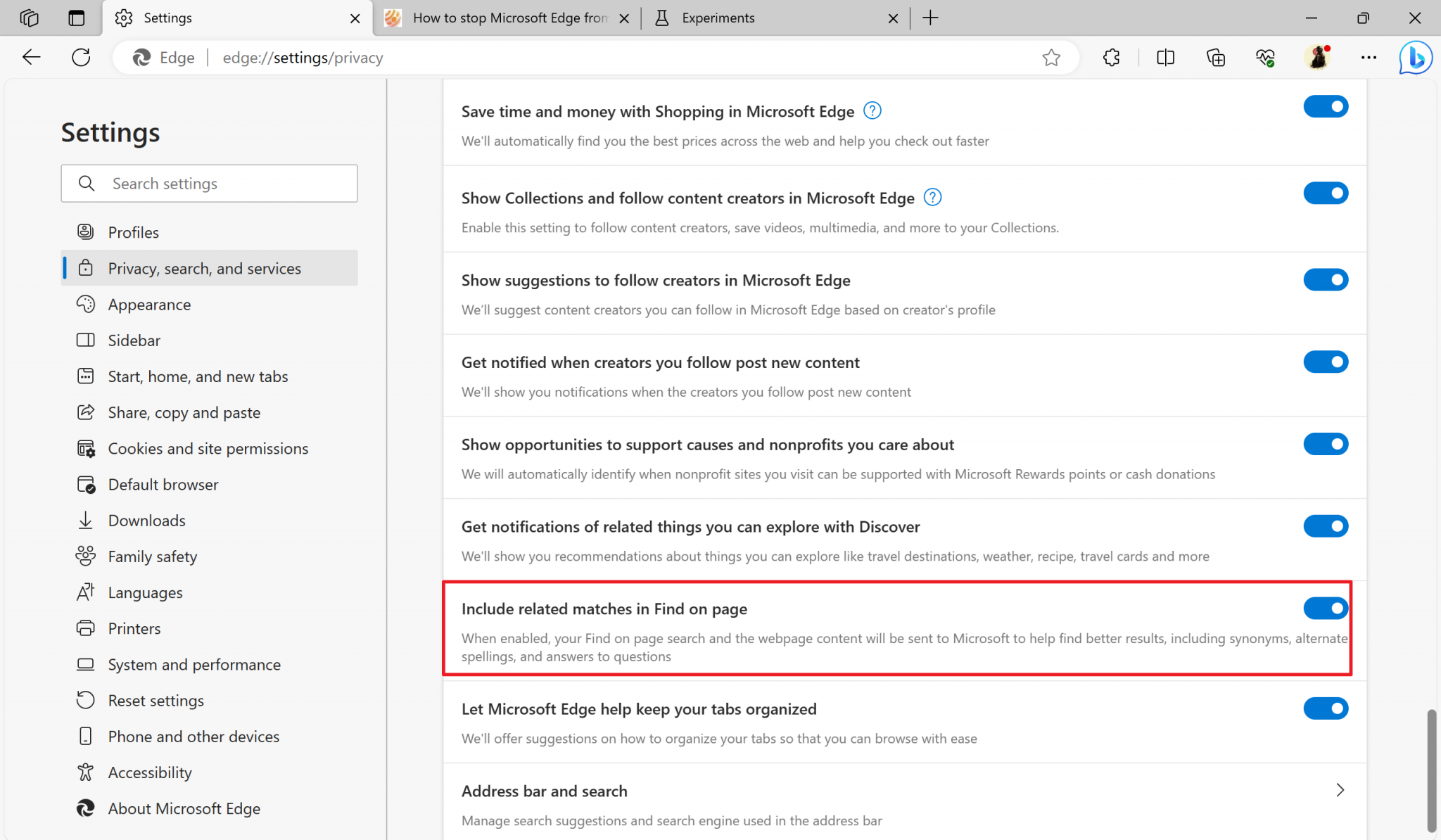
Task: Open the Extensions puzzle-piece icon
Action: click(x=1111, y=57)
